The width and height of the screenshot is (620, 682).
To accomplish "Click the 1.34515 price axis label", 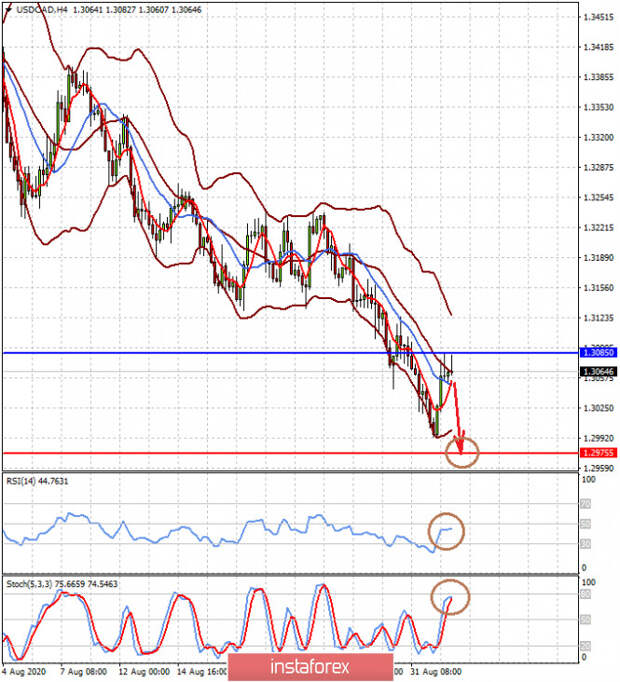I will [599, 17].
